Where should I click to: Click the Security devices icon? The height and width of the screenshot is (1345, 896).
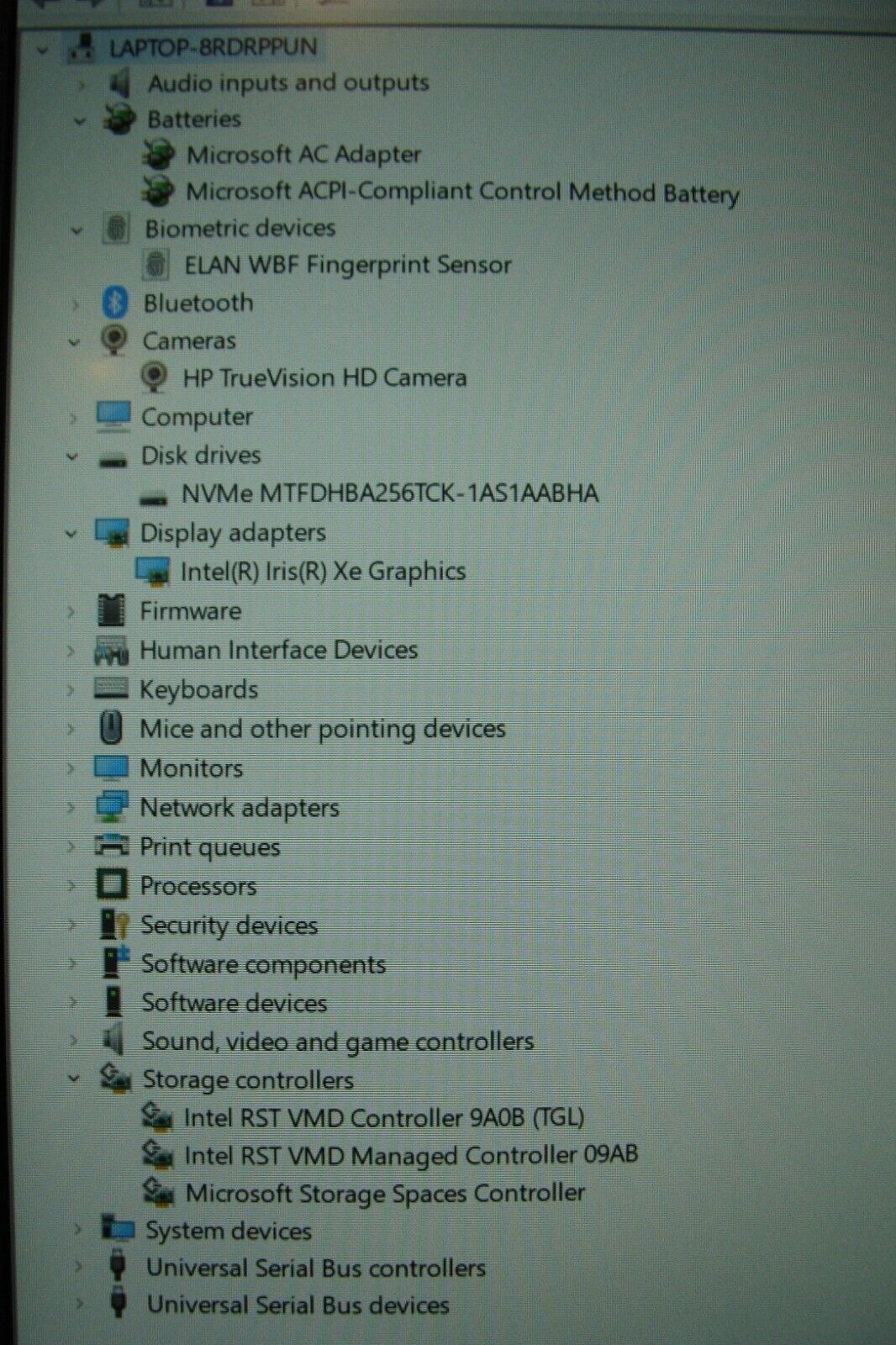tap(113, 925)
